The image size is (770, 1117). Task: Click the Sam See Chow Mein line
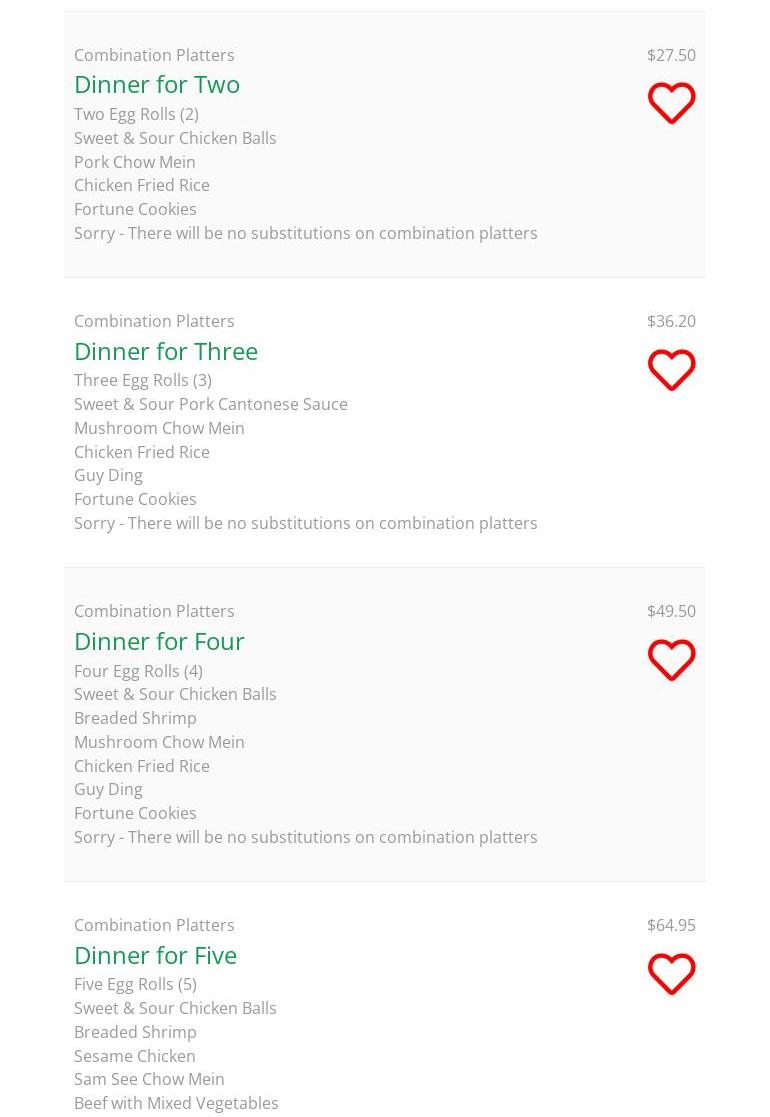(149, 1079)
